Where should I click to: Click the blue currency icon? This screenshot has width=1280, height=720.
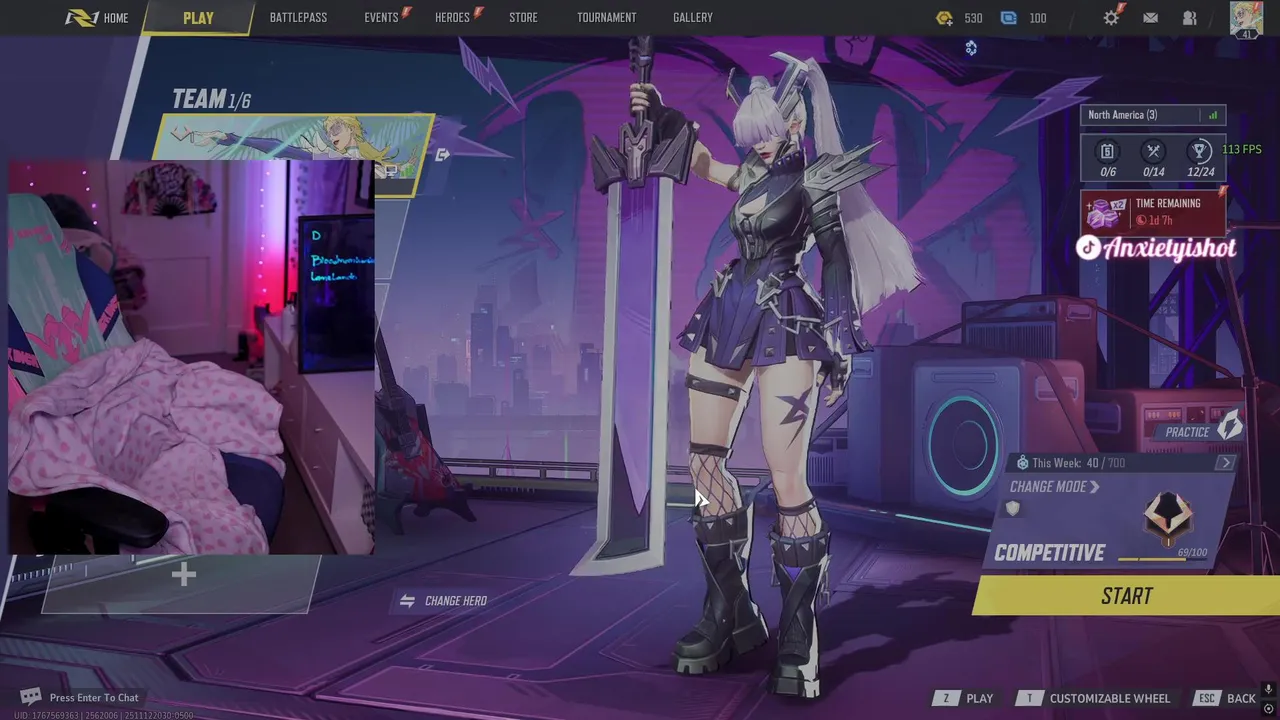(x=1009, y=18)
